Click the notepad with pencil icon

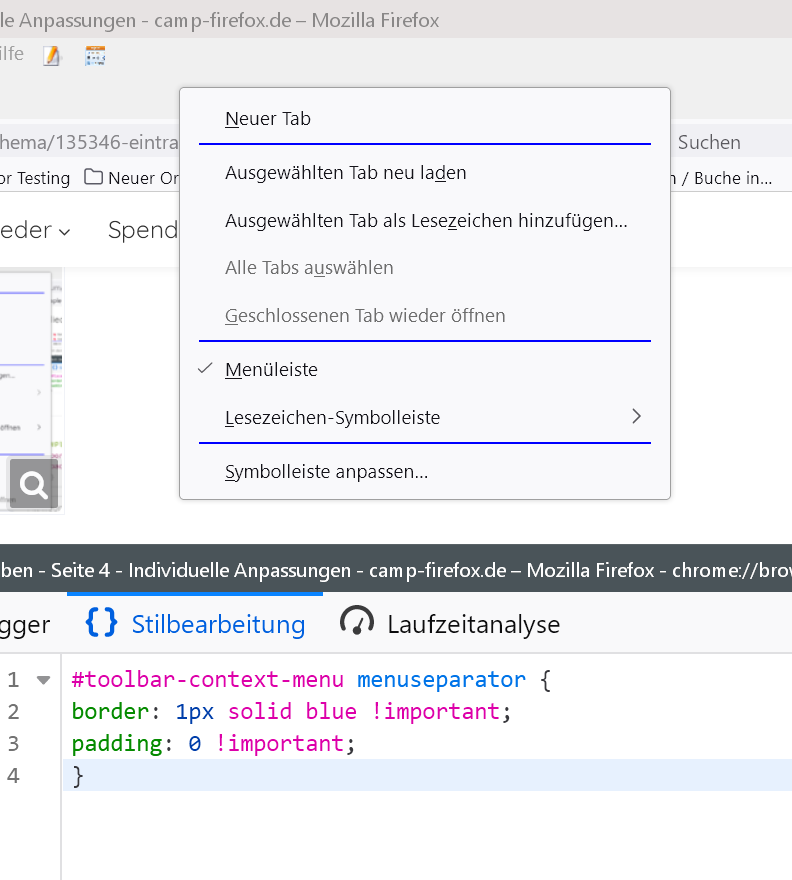[52, 56]
